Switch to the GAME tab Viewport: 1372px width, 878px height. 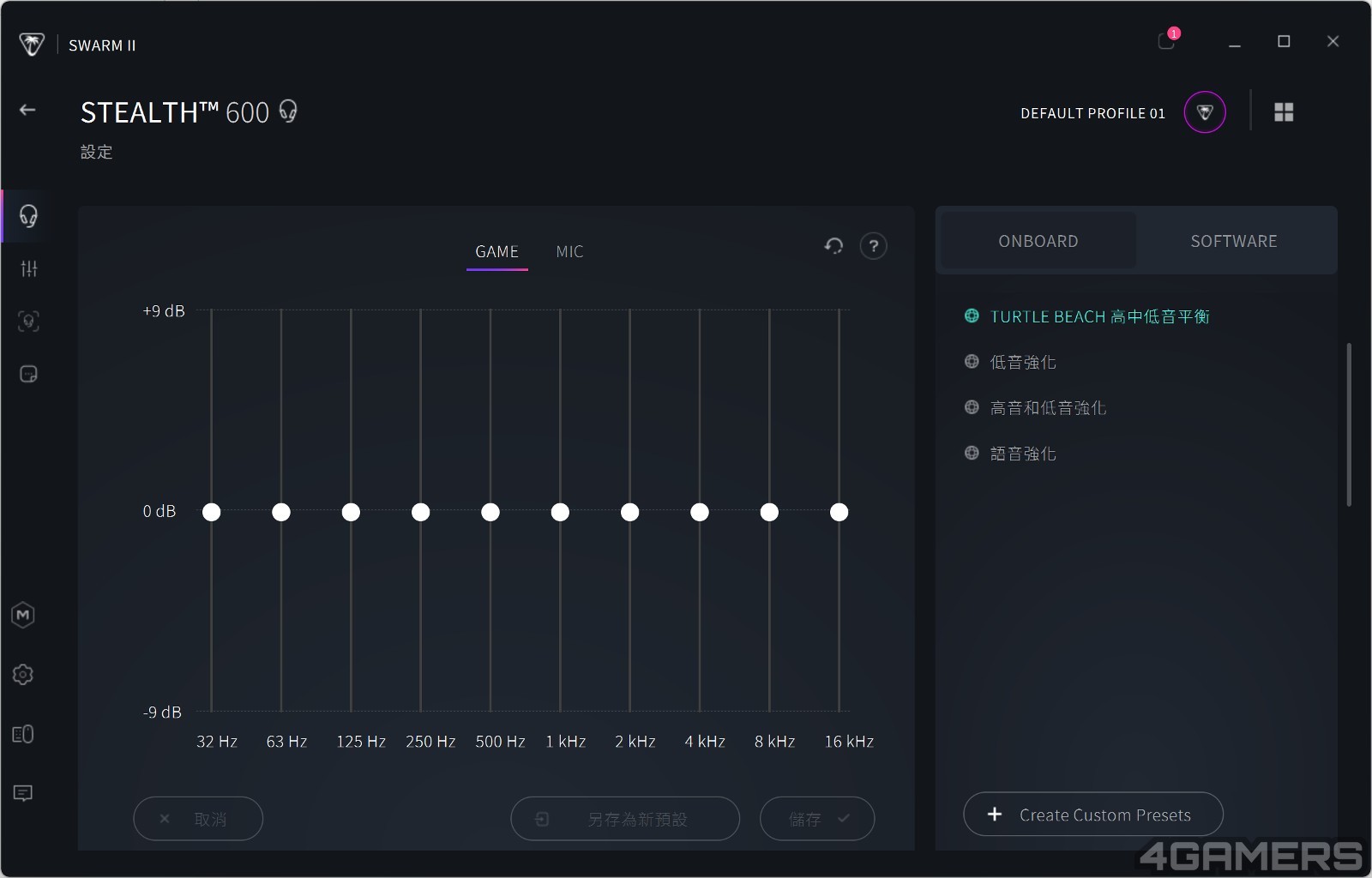[x=497, y=252]
